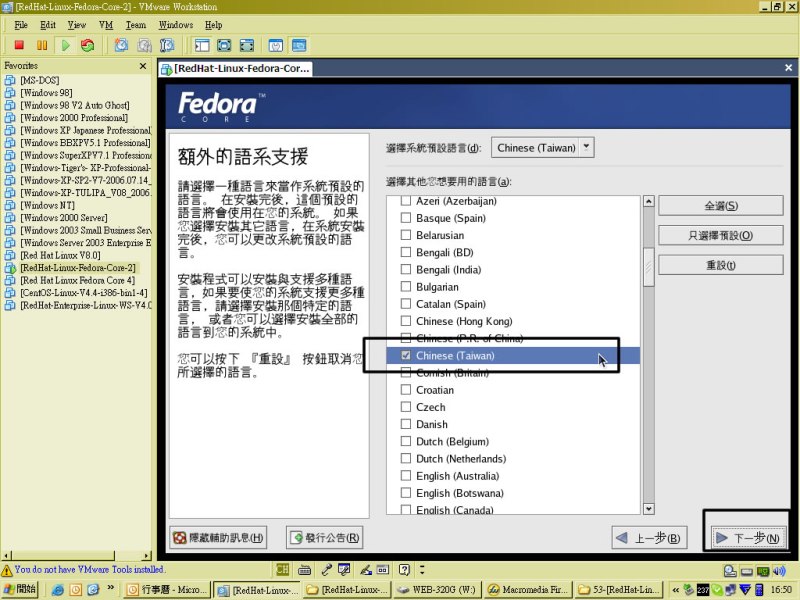Click the Revert to snapshot icon
The image size is (800, 600).
[x=144, y=45]
